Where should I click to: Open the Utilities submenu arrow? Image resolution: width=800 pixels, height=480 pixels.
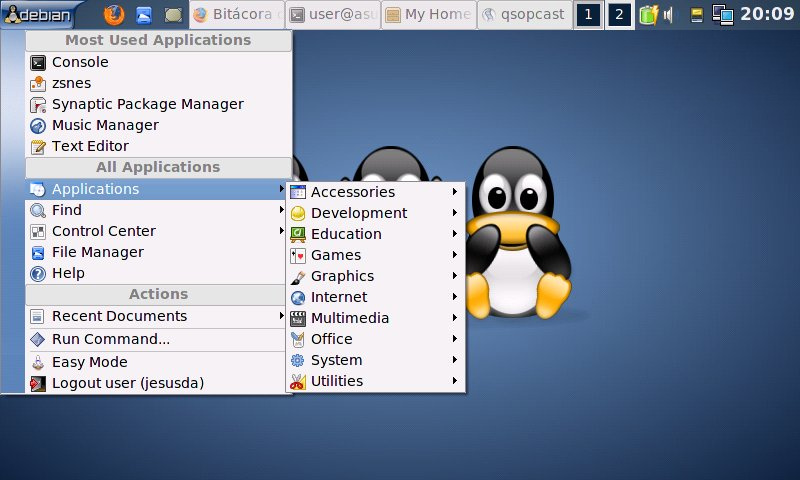click(x=455, y=381)
